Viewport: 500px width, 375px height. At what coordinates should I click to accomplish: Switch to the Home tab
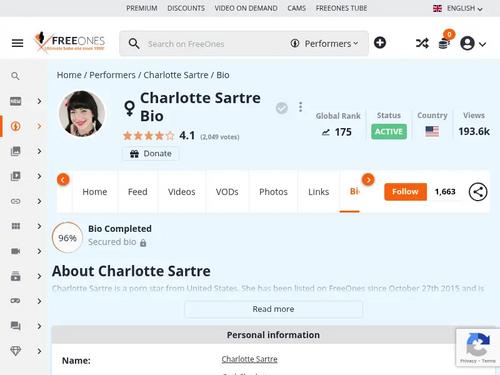(95, 192)
